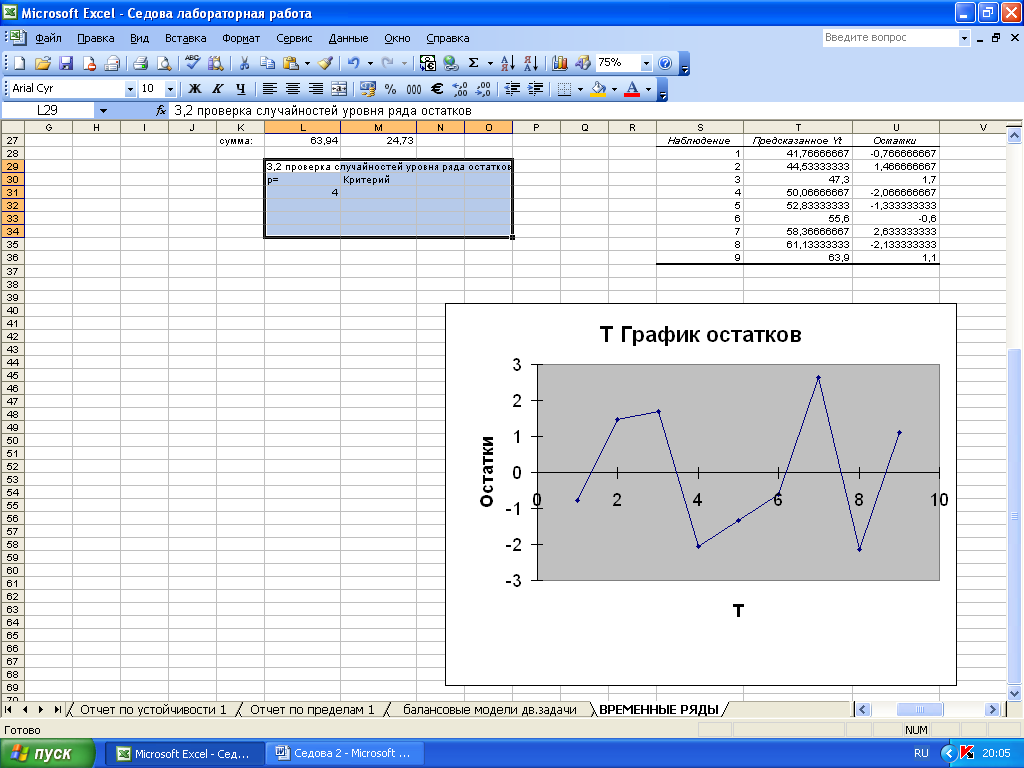
Task: Open the font size dropdown
Action: click(x=170, y=89)
